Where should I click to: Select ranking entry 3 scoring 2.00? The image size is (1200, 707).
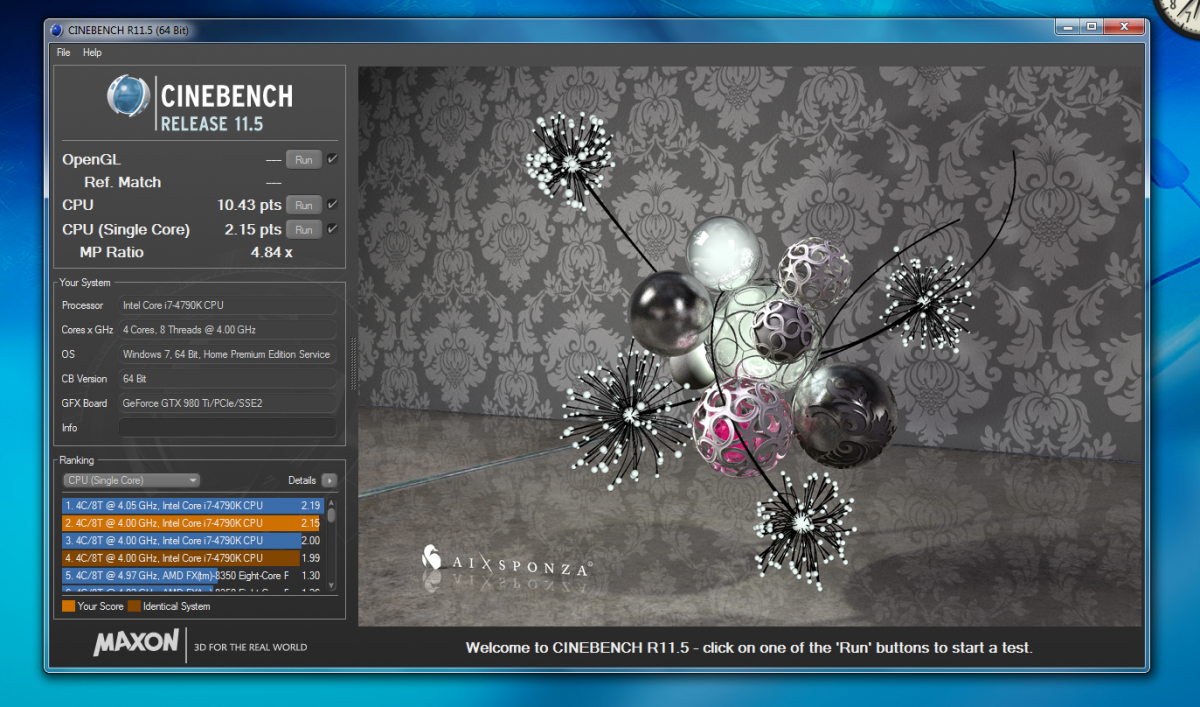tap(192, 540)
